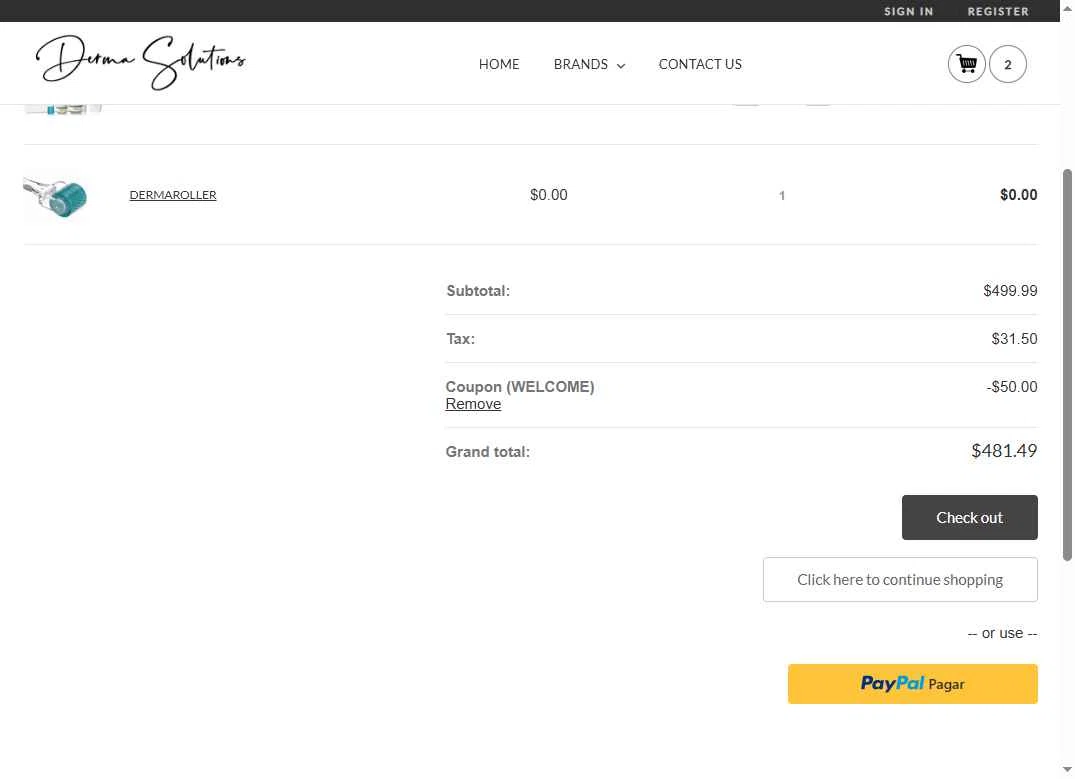Click Sign In in the top bar
The image size is (1075, 779).
[908, 11]
